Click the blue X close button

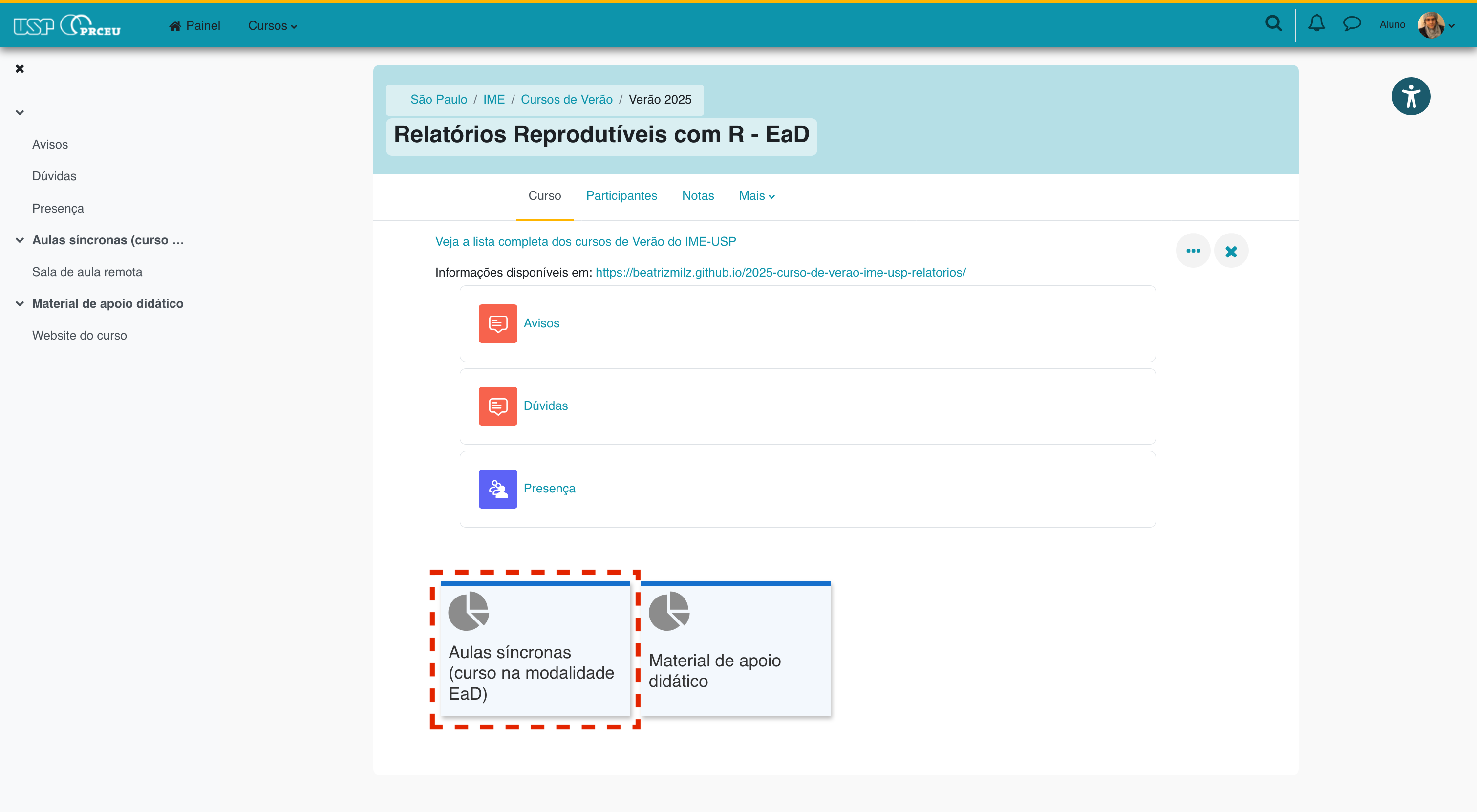tap(1231, 251)
